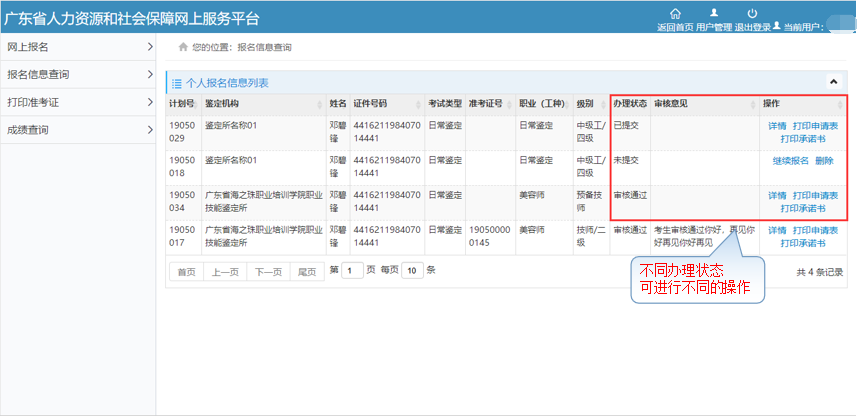This screenshot has width=857, height=416.
Task: Click the 尾页 pagination button
Action: [307, 272]
